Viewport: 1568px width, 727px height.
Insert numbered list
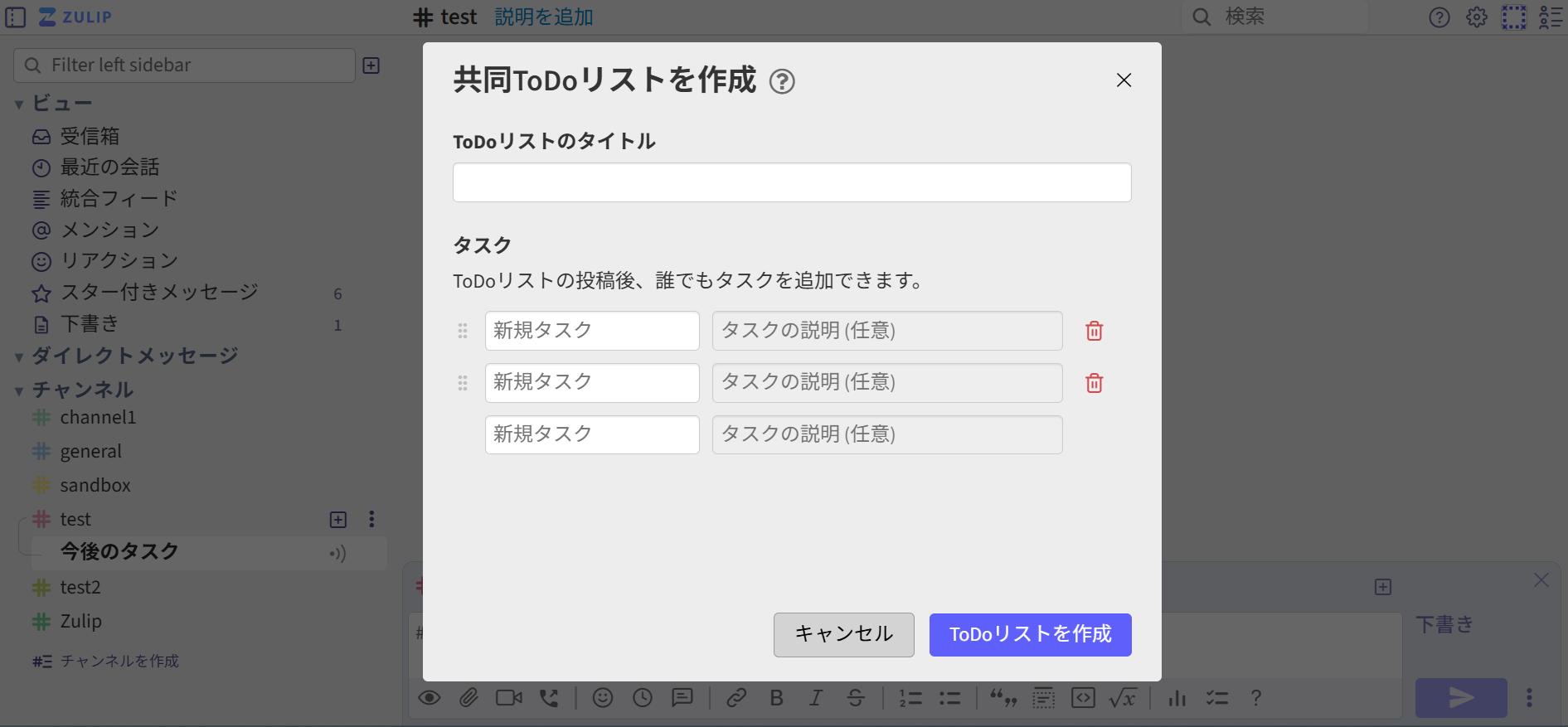click(910, 698)
